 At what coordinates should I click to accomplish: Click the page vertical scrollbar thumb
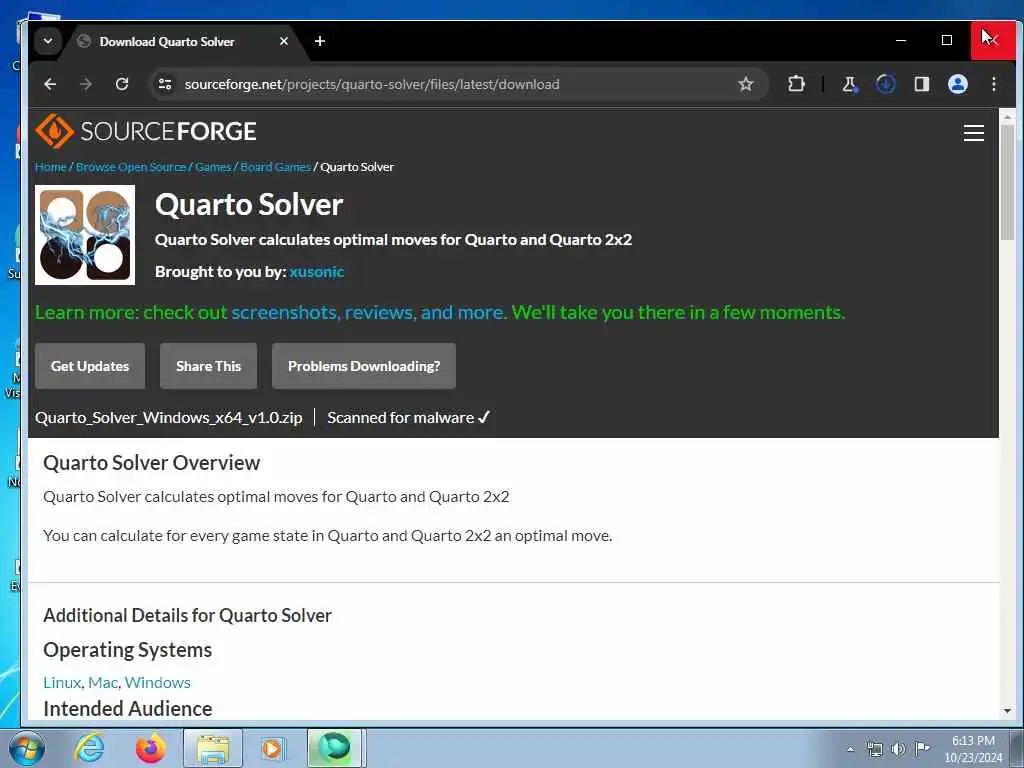pos(1007,182)
